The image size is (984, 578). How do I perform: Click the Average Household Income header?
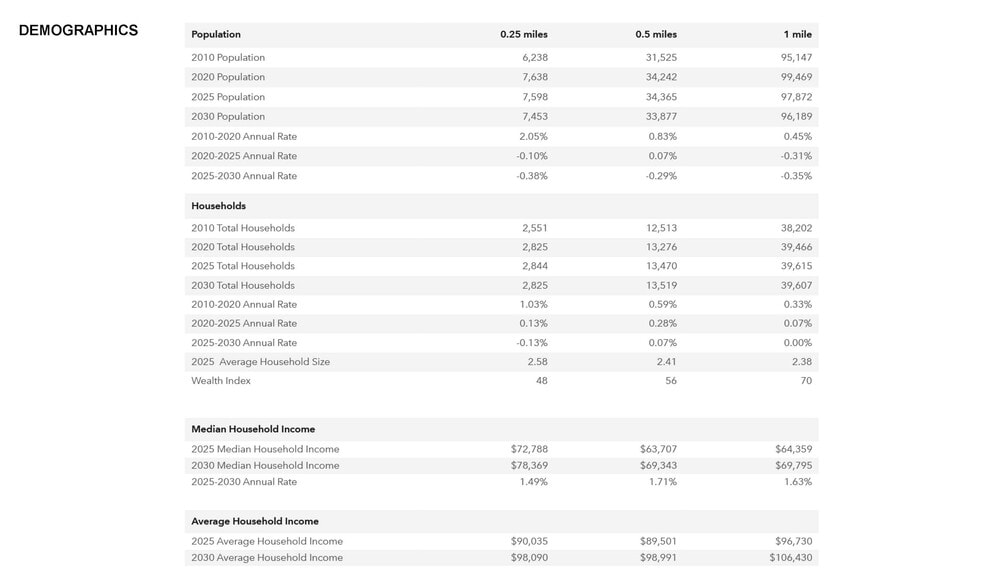click(x=255, y=522)
